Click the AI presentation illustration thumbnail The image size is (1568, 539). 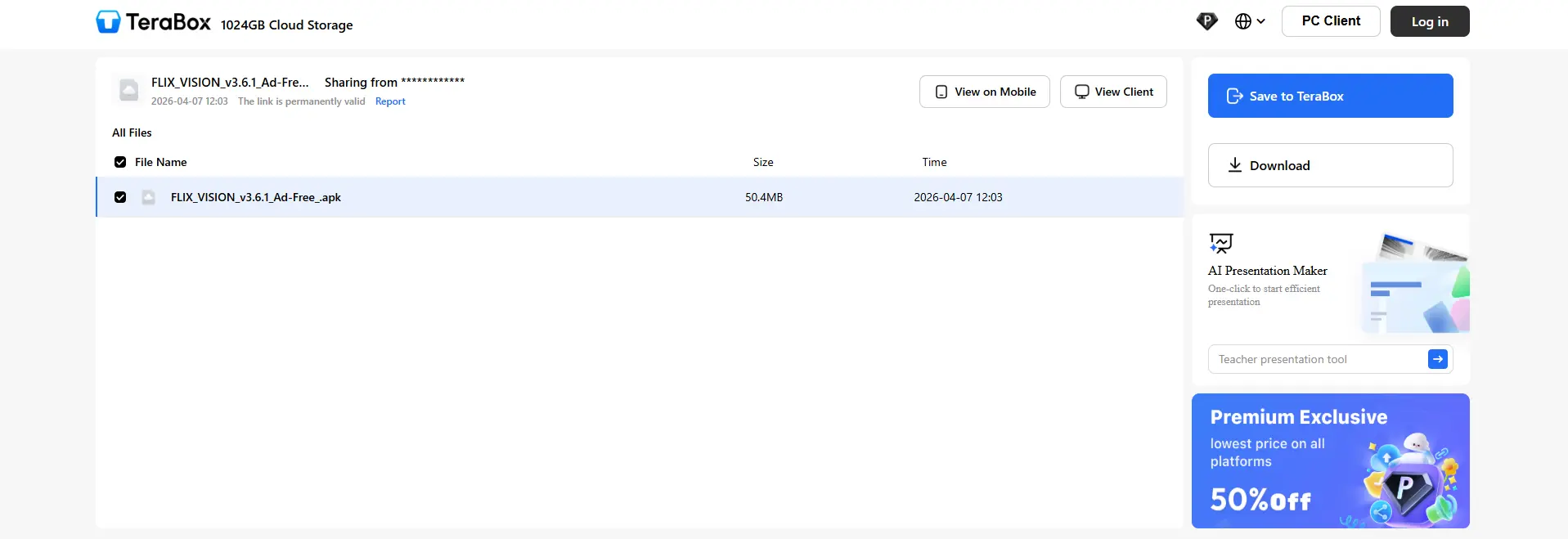coord(1415,283)
